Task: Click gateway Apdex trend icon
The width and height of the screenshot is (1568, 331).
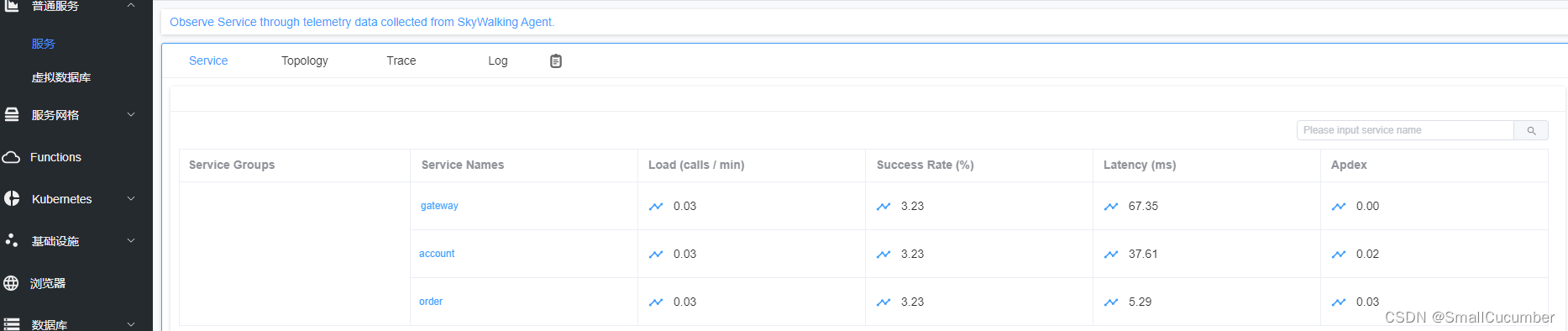Action: pos(1339,206)
